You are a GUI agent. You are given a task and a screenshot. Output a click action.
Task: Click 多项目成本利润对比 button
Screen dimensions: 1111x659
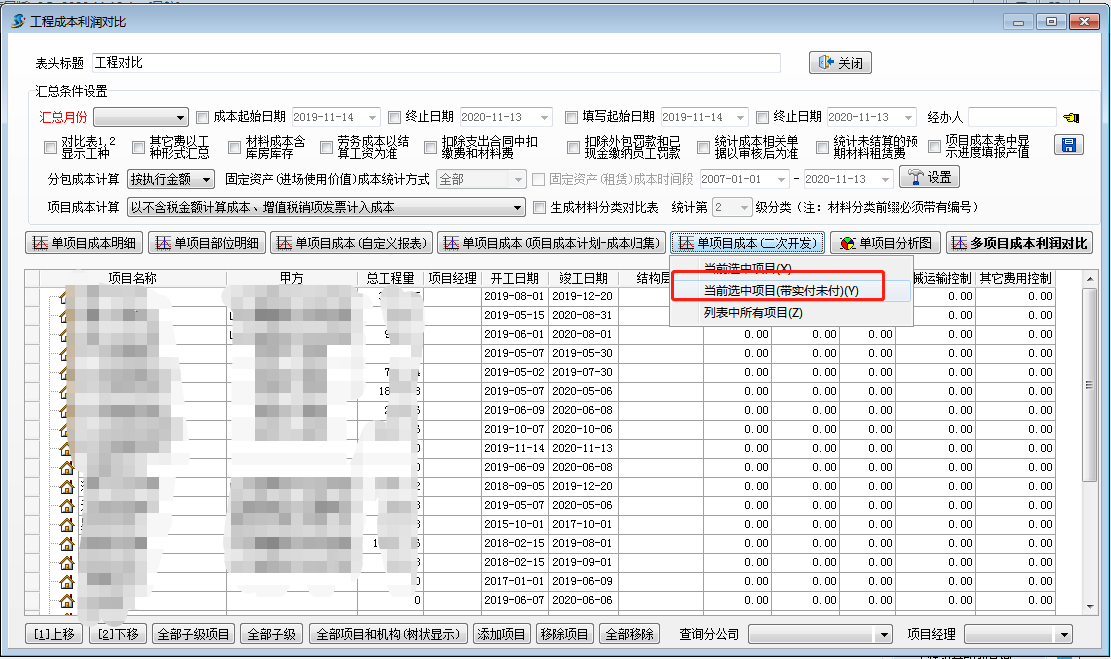coord(1019,243)
